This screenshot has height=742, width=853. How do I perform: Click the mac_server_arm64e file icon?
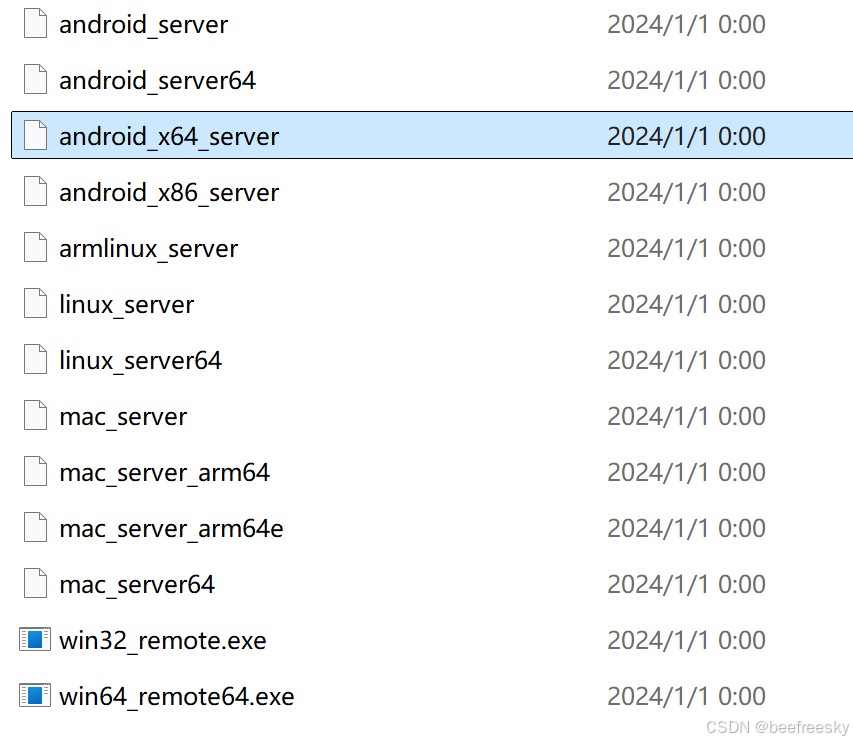coord(35,528)
